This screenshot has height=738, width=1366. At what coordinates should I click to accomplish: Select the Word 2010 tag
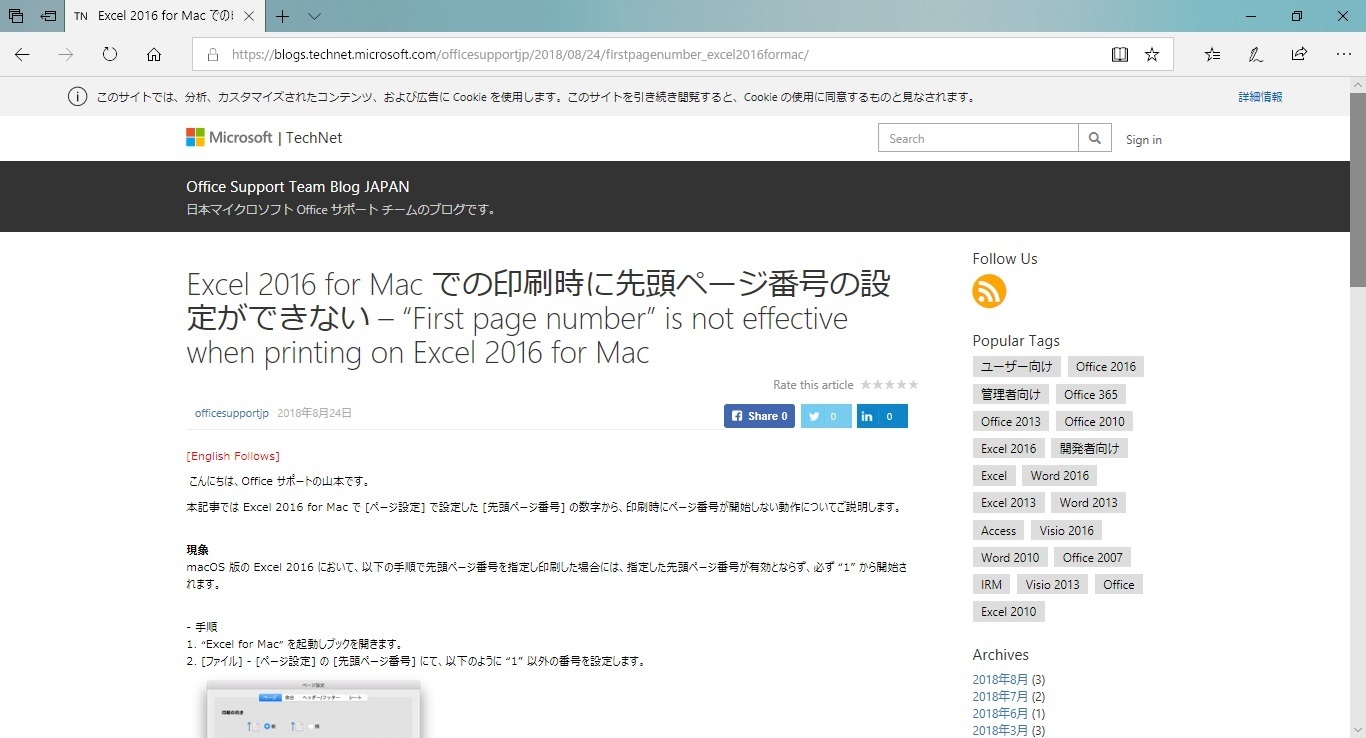pyautogui.click(x=1010, y=557)
